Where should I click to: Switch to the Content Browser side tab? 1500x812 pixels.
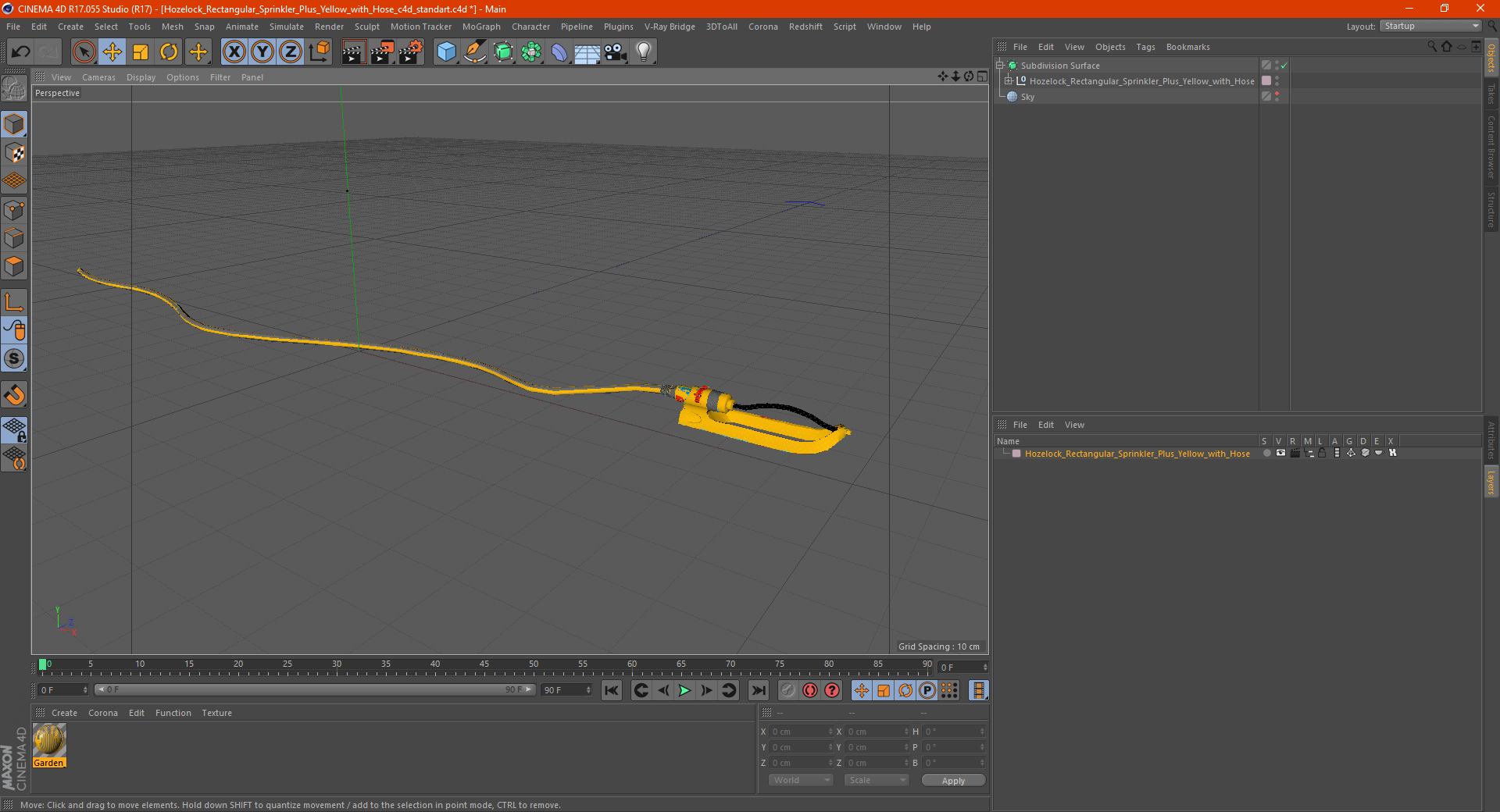pos(1491,147)
